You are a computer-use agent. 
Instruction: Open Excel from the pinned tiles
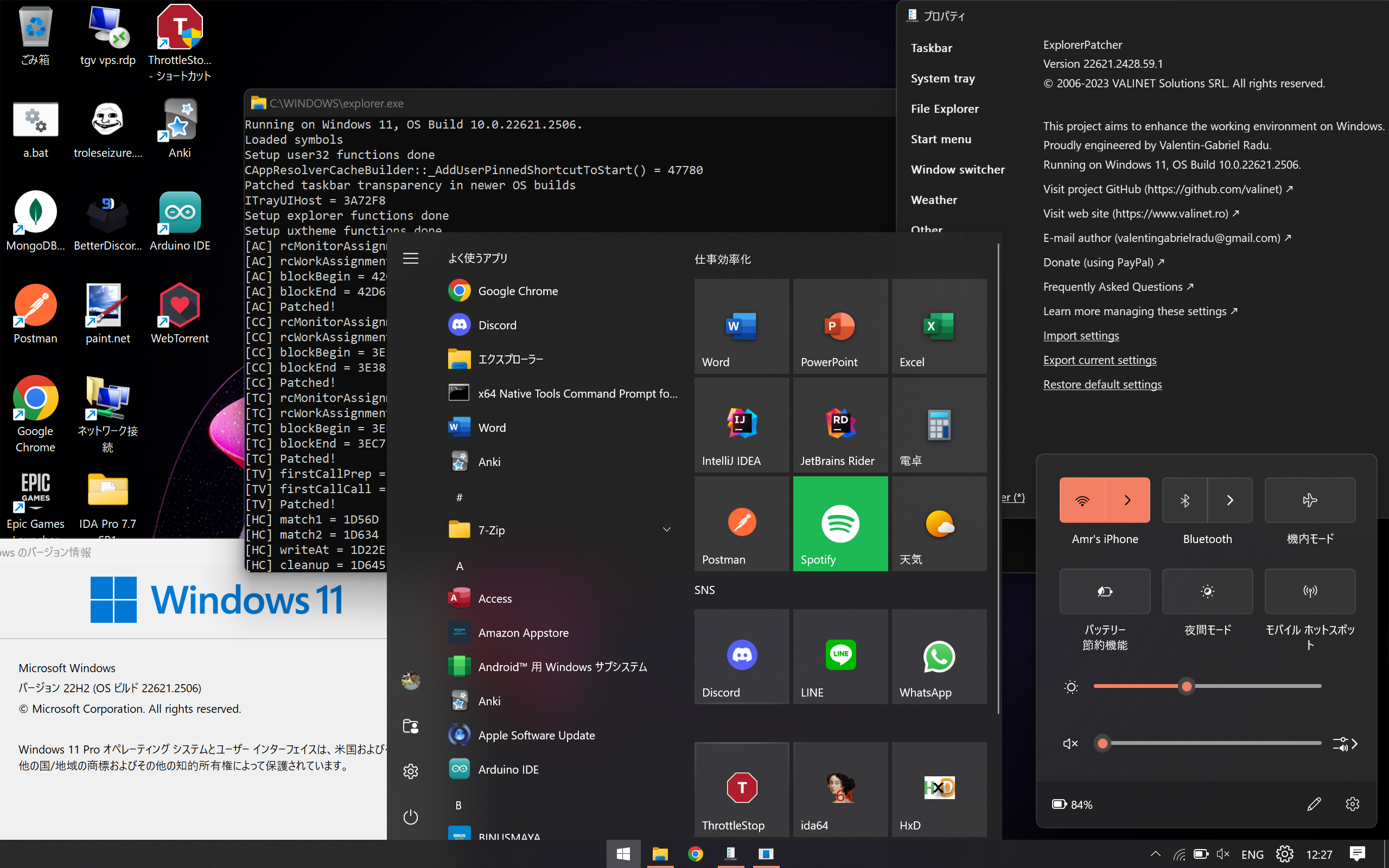click(939, 326)
